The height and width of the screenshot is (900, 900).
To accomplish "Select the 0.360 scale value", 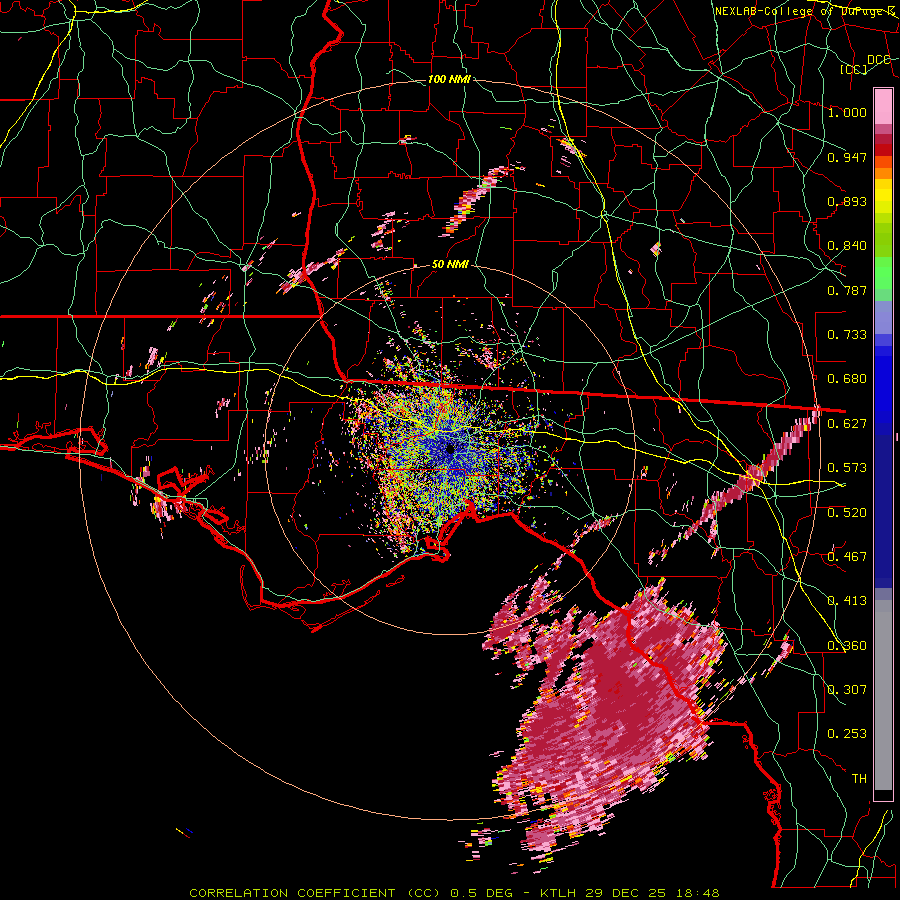I will (847, 646).
